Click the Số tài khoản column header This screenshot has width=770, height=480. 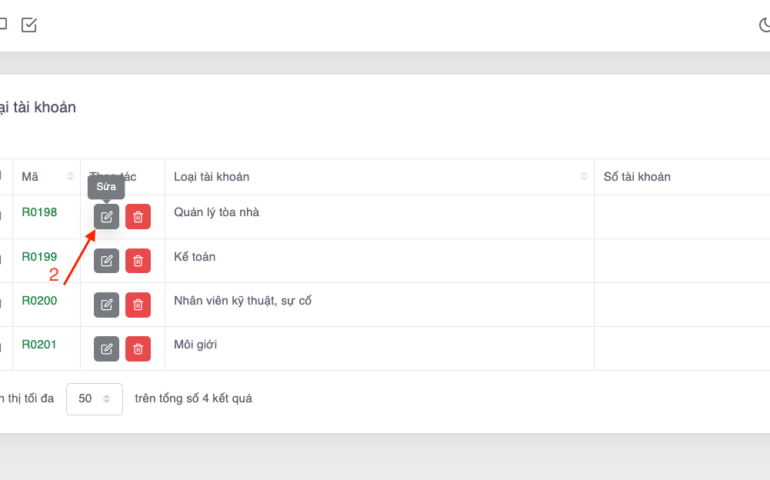pyautogui.click(x=637, y=177)
